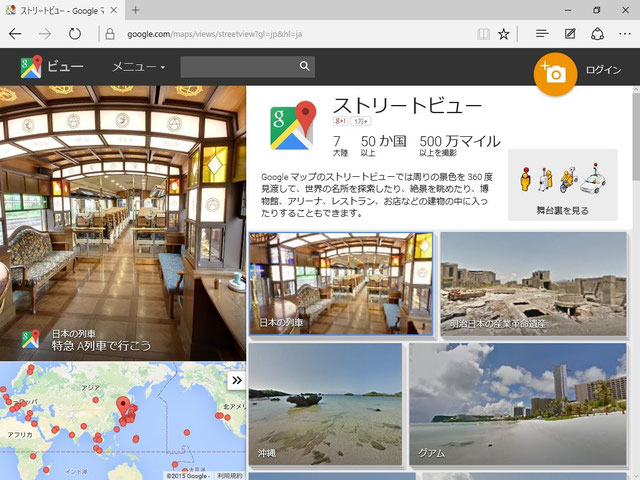The width and height of the screenshot is (640, 480).
Task: Click the Street View car icon
Action: pos(593,178)
